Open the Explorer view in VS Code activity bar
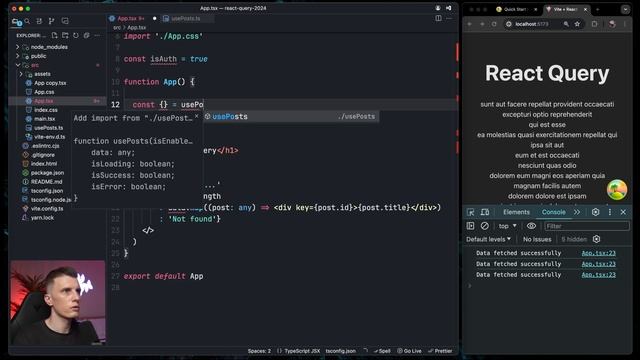This screenshot has height=360, width=640. point(16,22)
